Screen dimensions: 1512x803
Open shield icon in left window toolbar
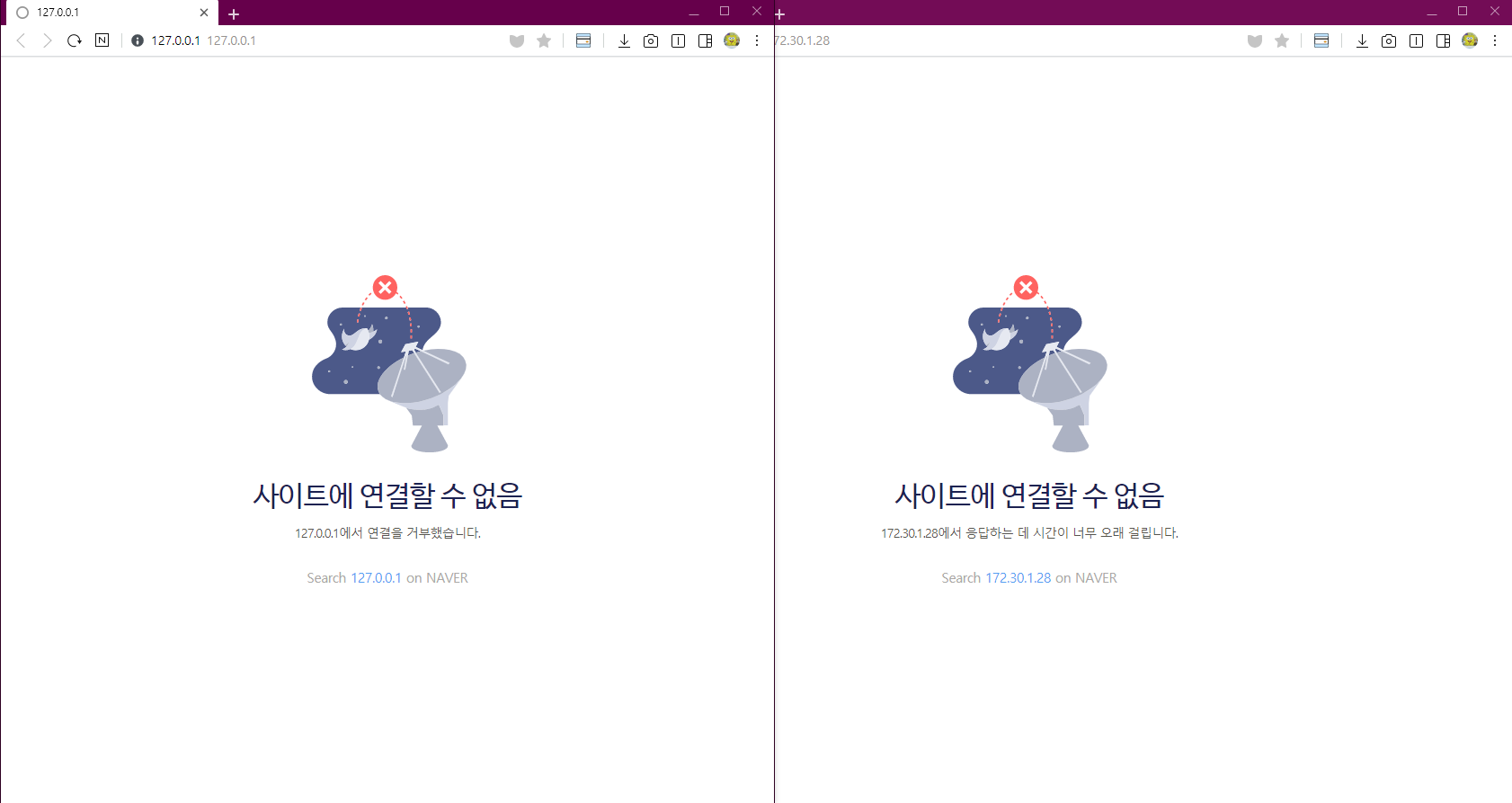click(x=517, y=40)
